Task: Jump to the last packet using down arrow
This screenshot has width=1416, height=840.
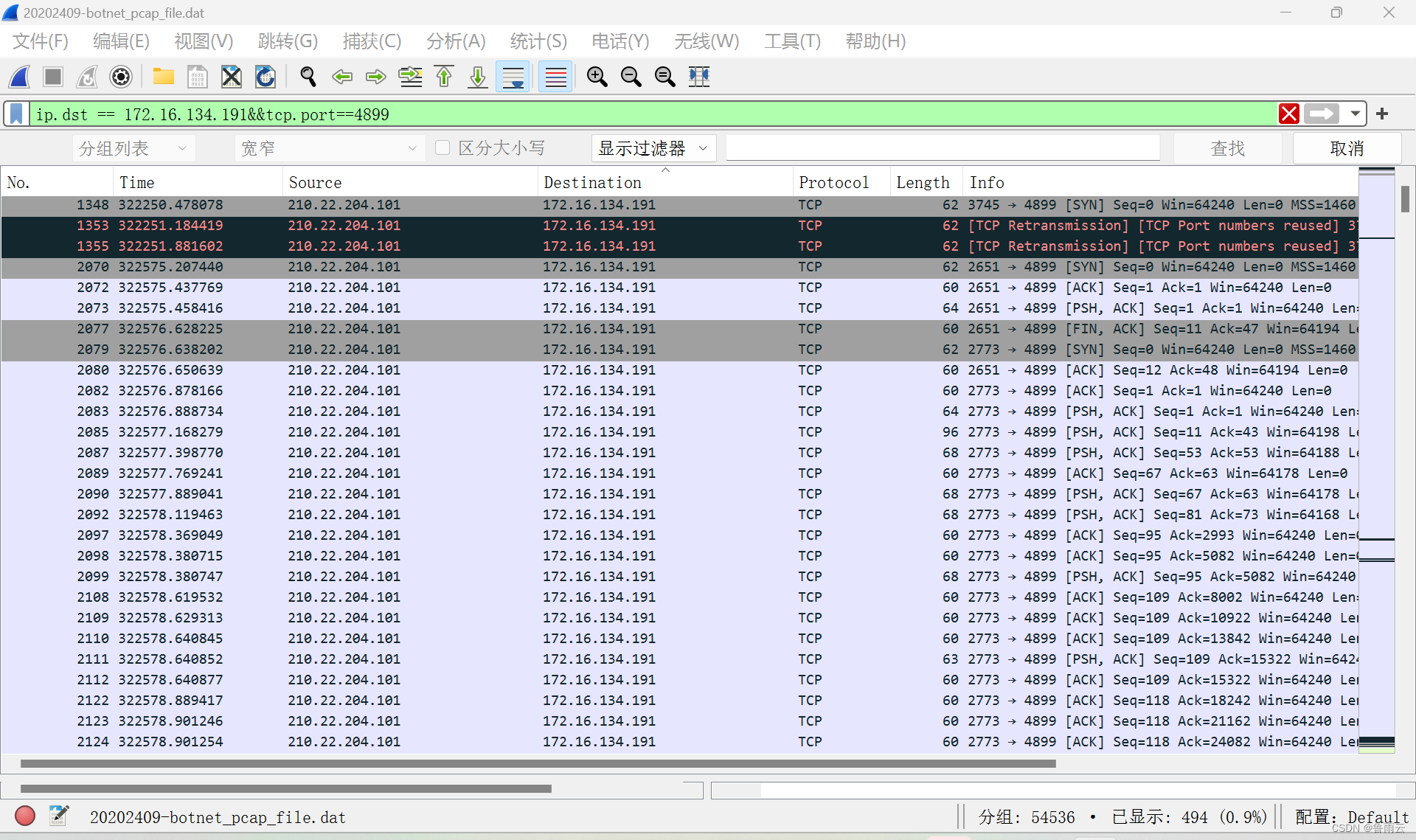Action: (478, 77)
